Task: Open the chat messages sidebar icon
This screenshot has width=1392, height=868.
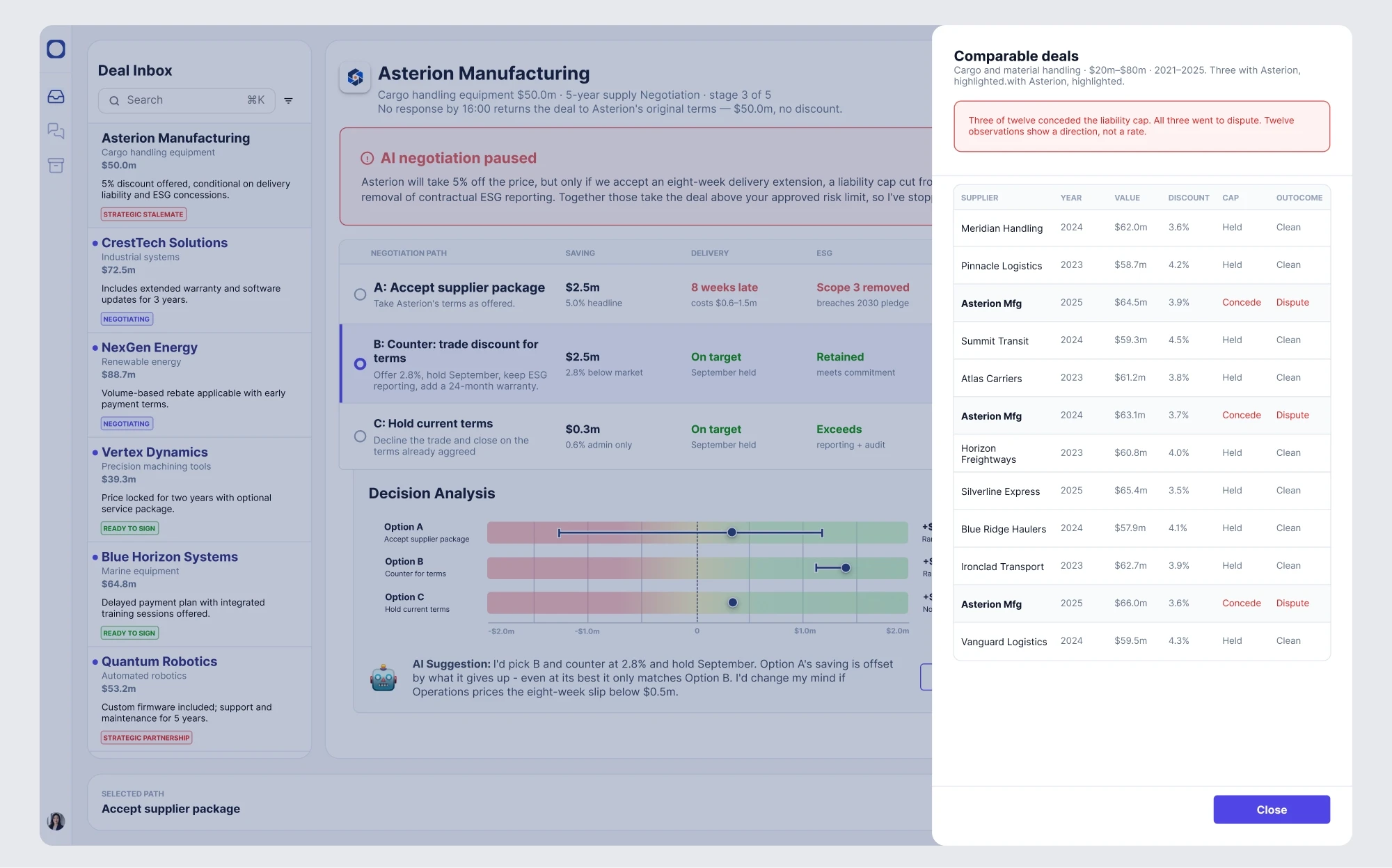Action: tap(56, 131)
